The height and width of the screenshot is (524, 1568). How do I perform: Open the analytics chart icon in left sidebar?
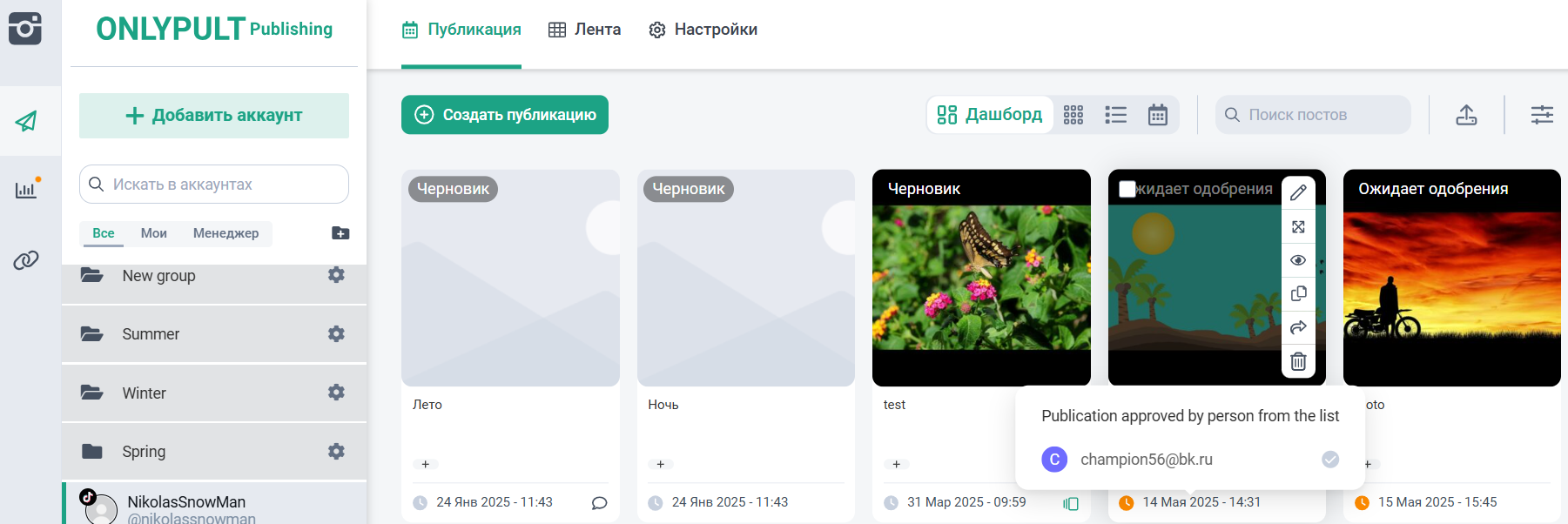coord(26,190)
